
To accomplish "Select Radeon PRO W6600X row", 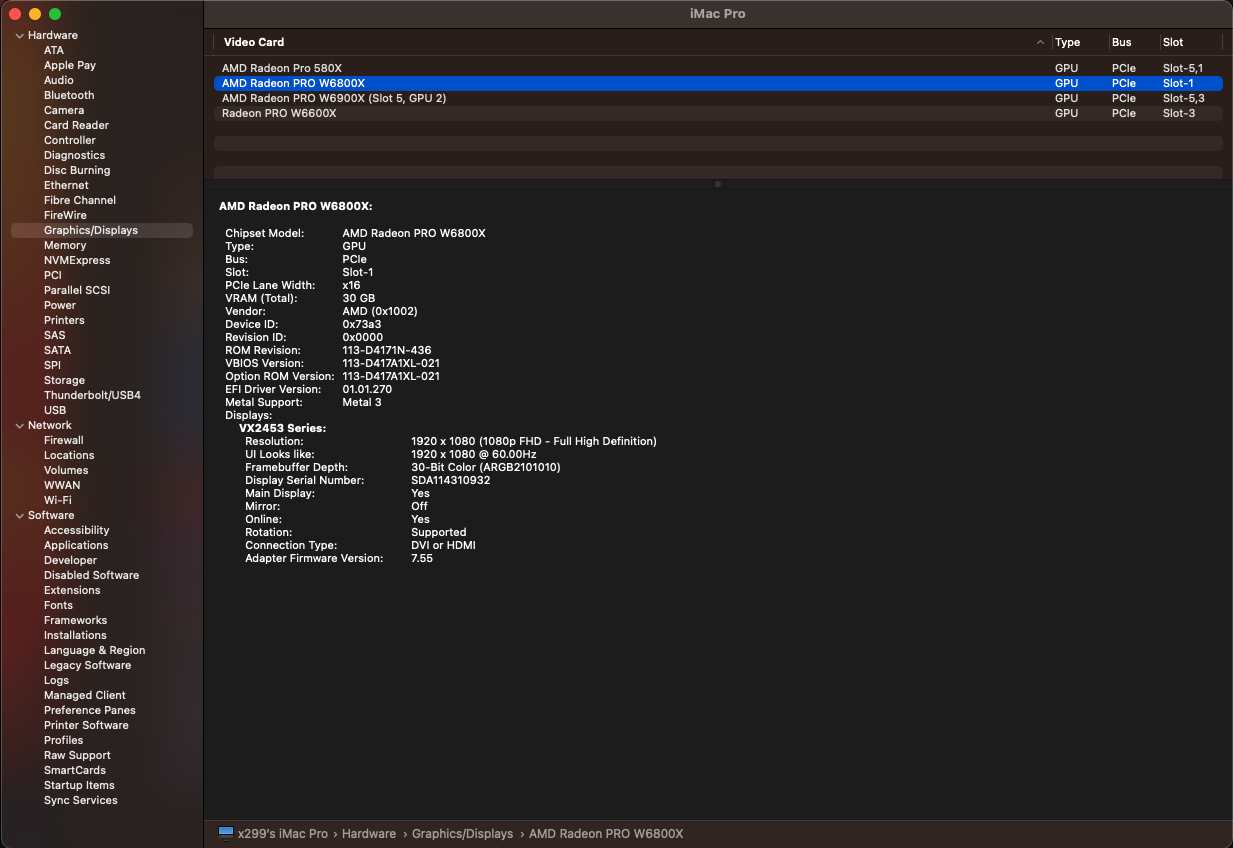I will [x=718, y=113].
